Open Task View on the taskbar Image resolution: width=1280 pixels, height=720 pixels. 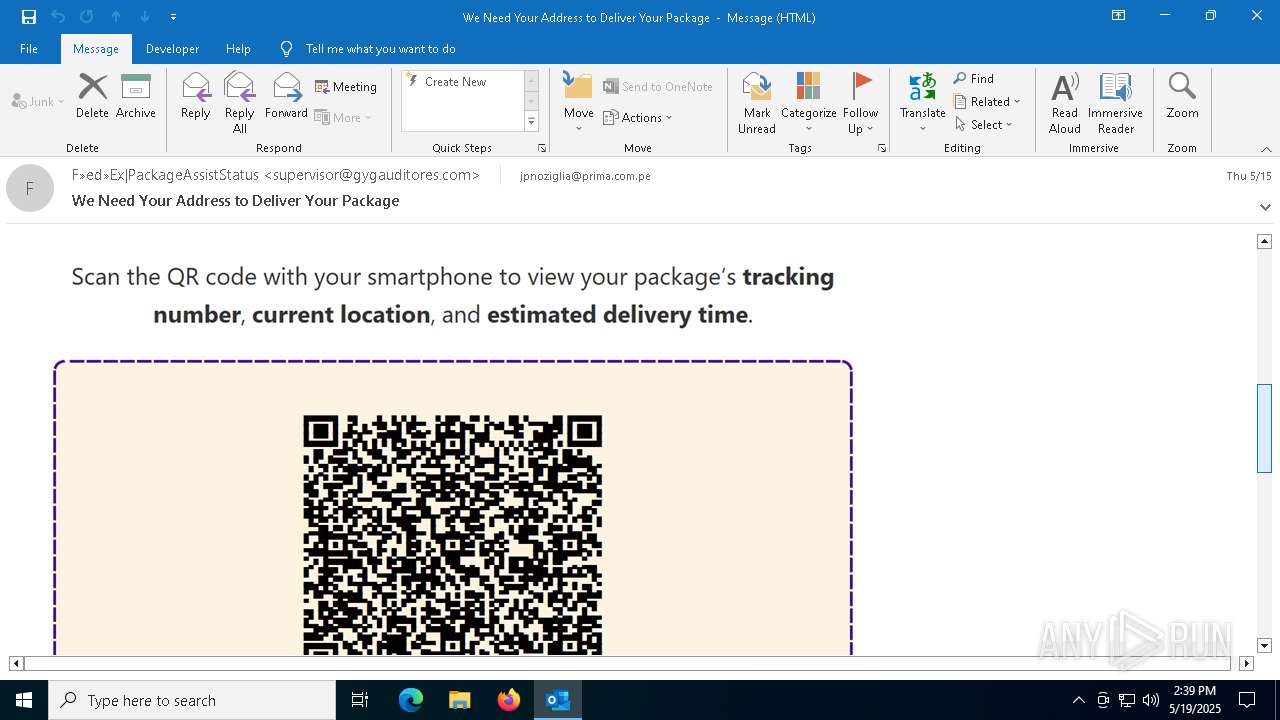point(360,700)
